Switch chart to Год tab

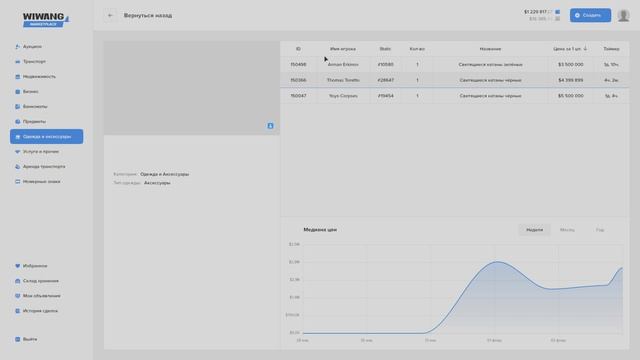coord(600,230)
